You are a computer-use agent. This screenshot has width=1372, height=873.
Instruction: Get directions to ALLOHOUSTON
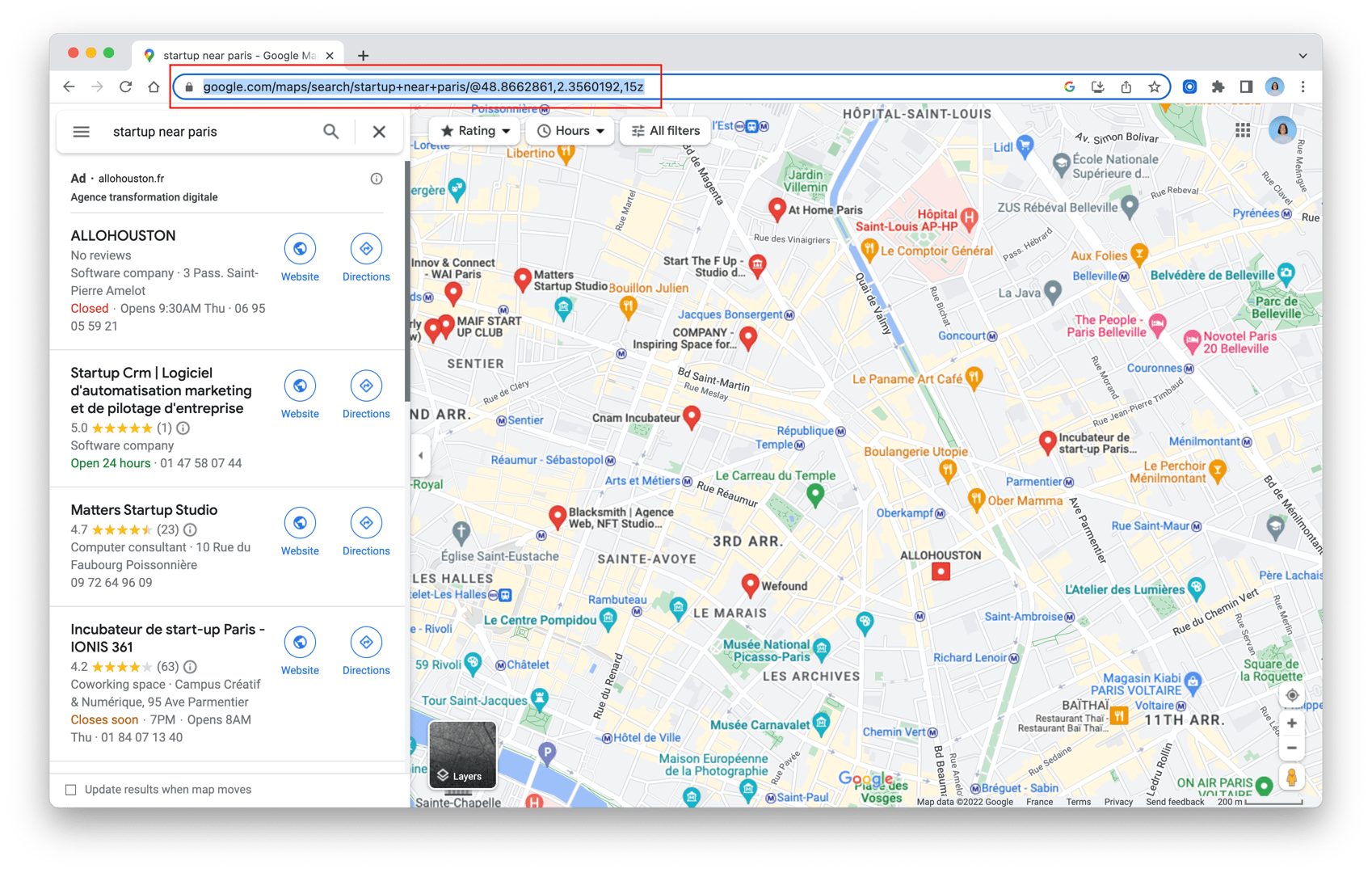point(366,249)
